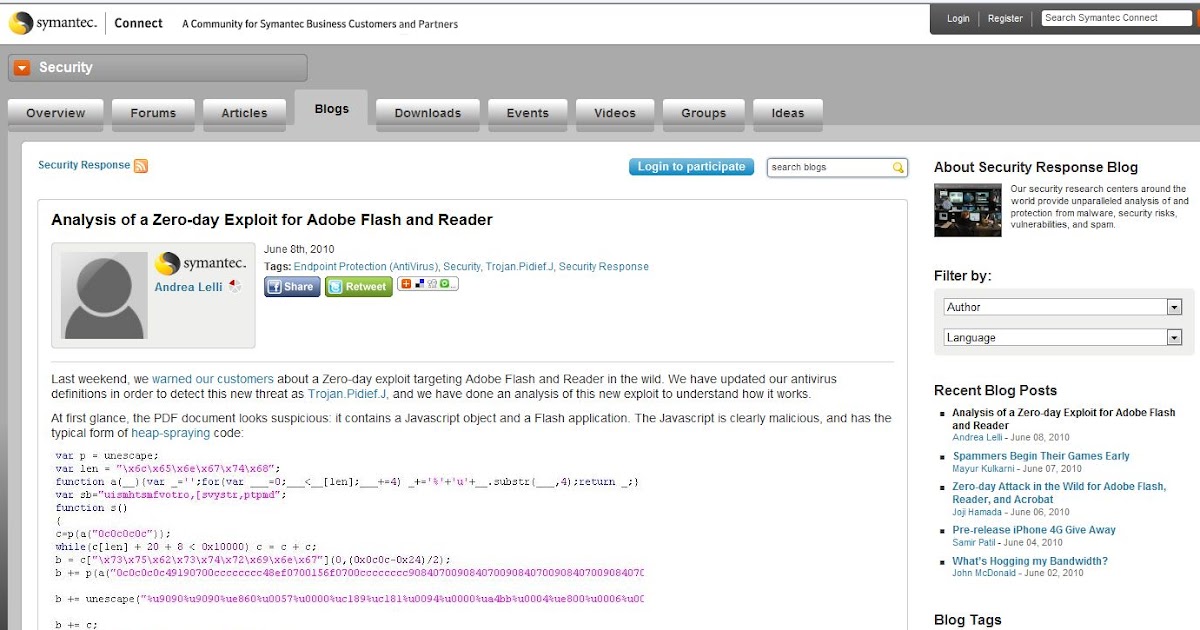This screenshot has width=1200, height=630.
Task: Click 'John McDonald - June 02, 2010' byline
Action: click(1018, 574)
